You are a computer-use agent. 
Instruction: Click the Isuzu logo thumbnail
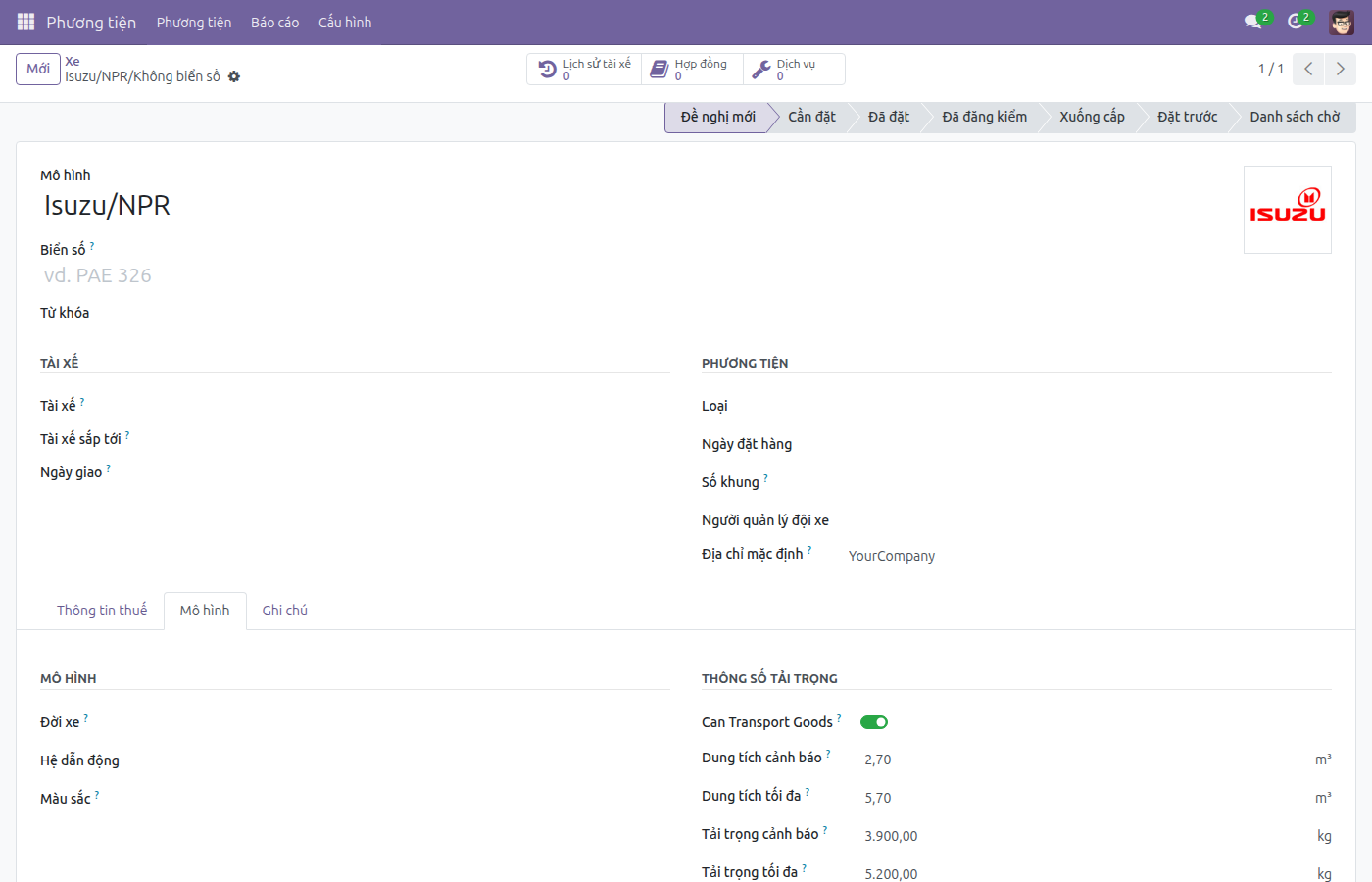click(x=1288, y=210)
